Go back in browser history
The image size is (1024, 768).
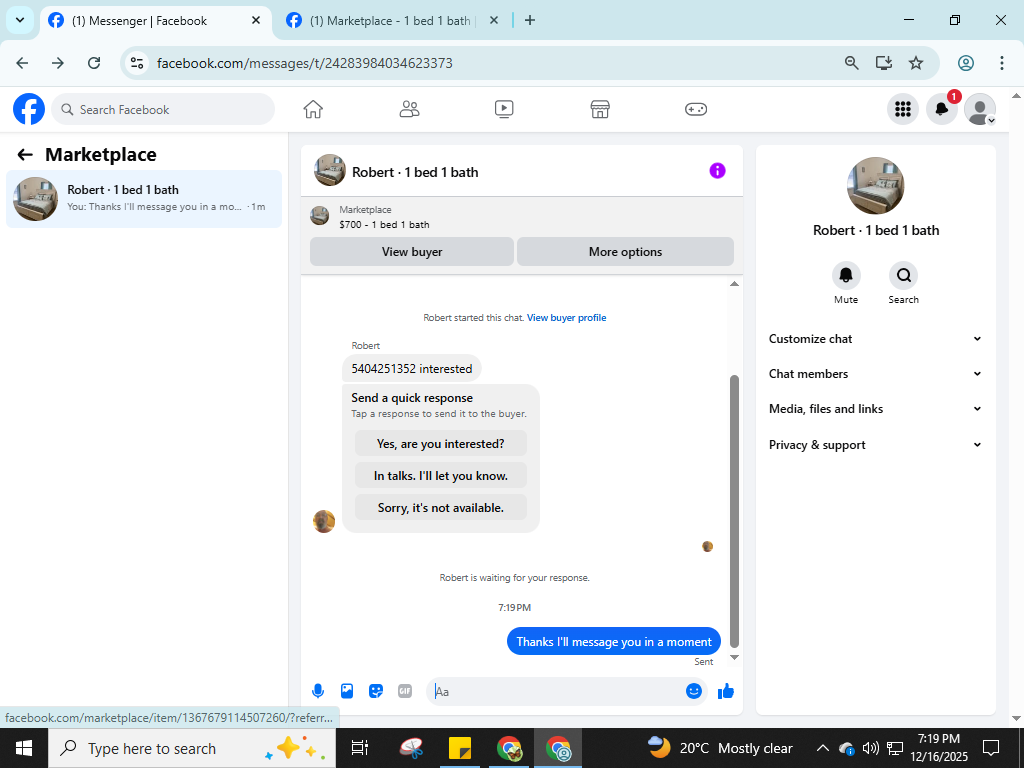[x=22, y=63]
